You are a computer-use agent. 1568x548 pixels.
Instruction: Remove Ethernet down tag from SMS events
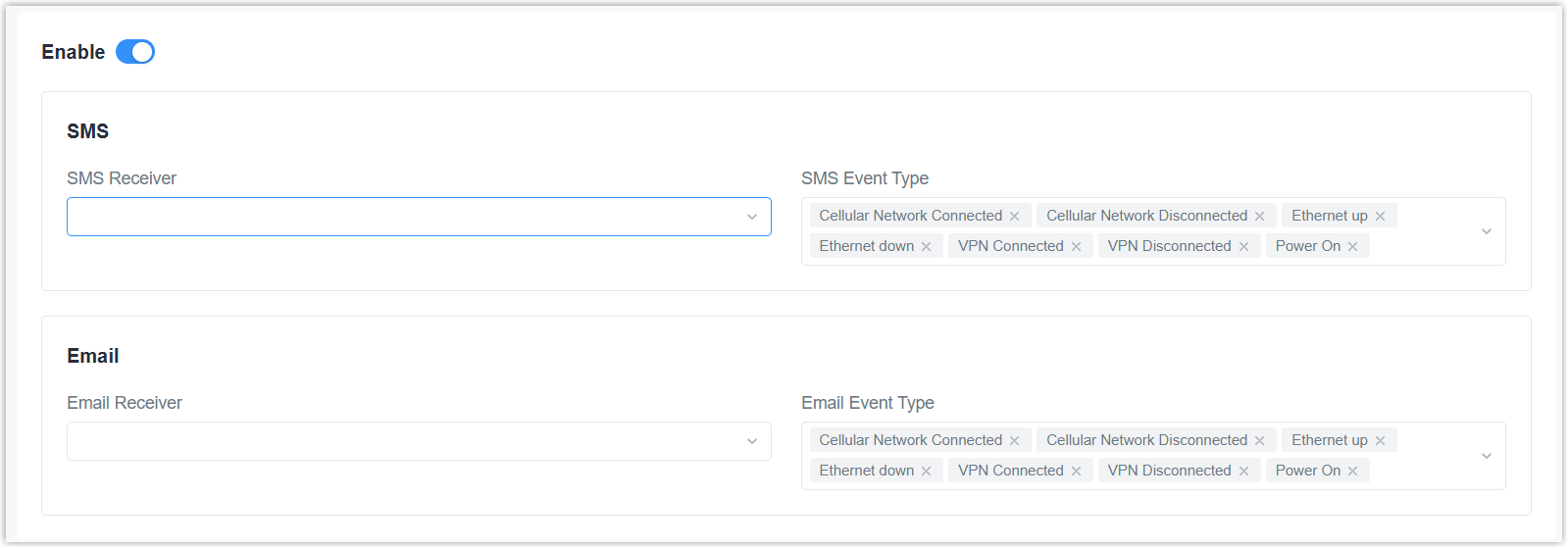point(926,247)
